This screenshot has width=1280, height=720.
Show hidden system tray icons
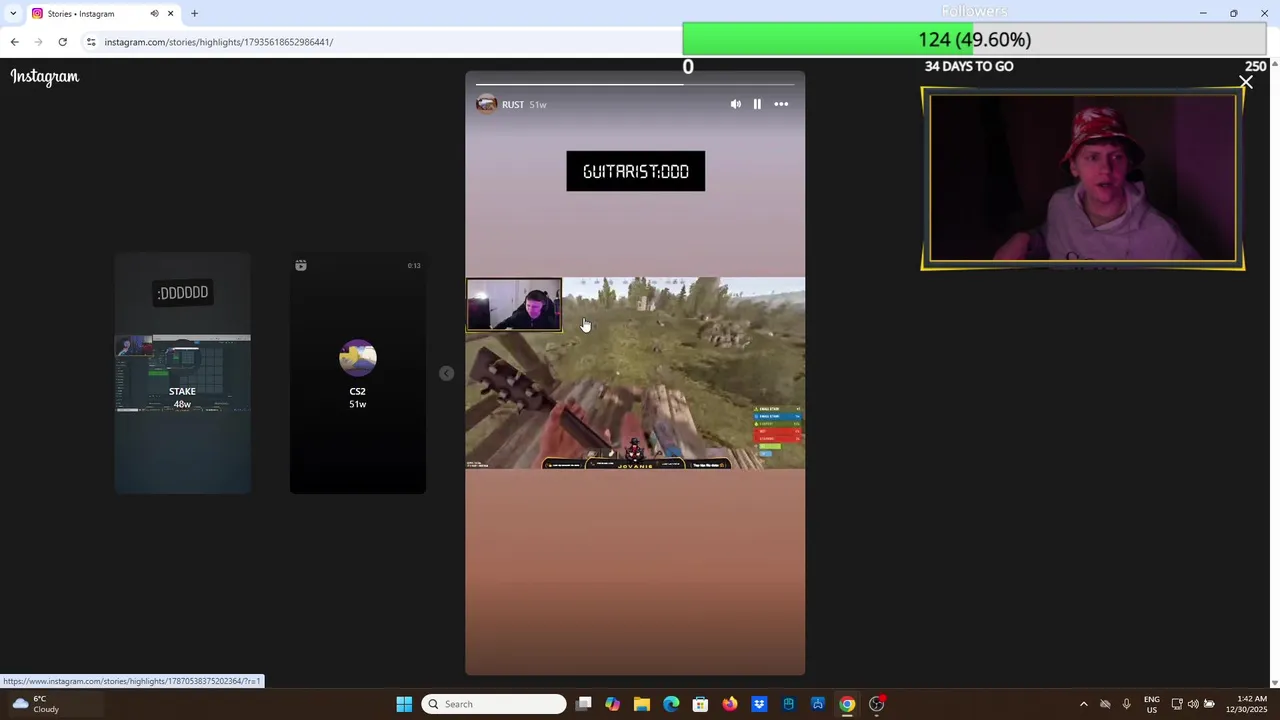1083,704
